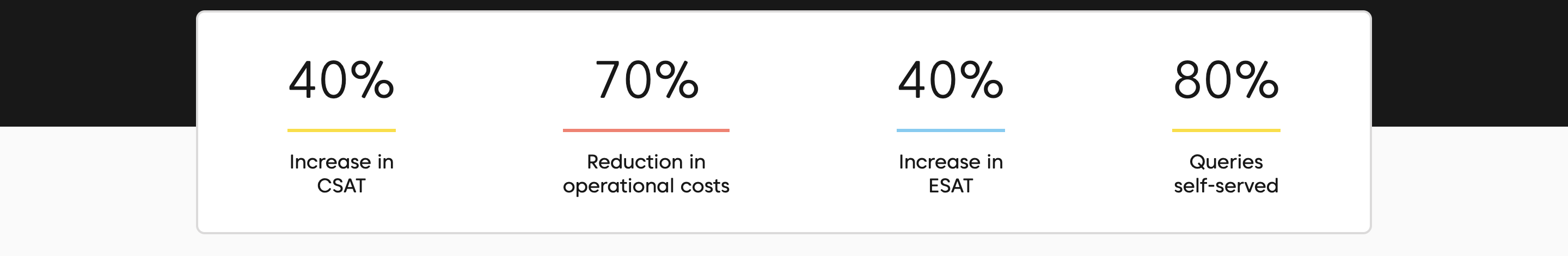Click the "Queries" label text
This screenshot has width=1568, height=256.
pyautogui.click(x=1226, y=162)
